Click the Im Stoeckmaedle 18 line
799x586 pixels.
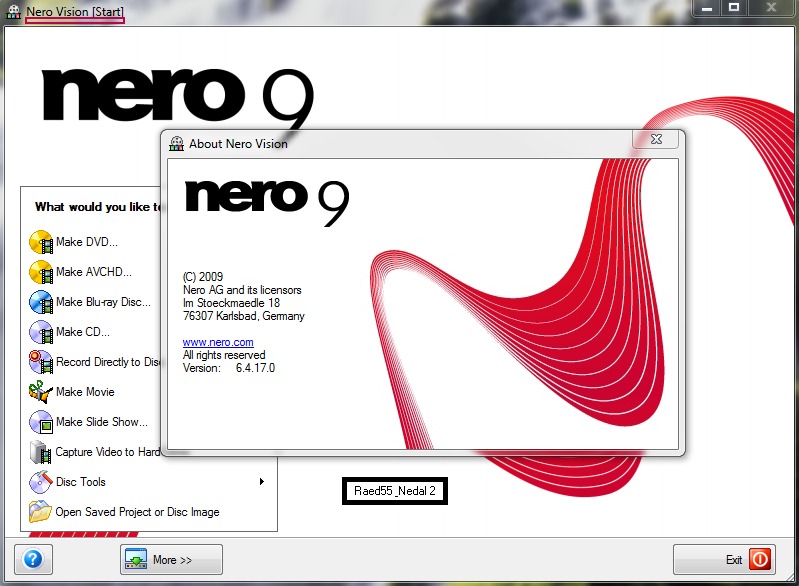pos(231,303)
